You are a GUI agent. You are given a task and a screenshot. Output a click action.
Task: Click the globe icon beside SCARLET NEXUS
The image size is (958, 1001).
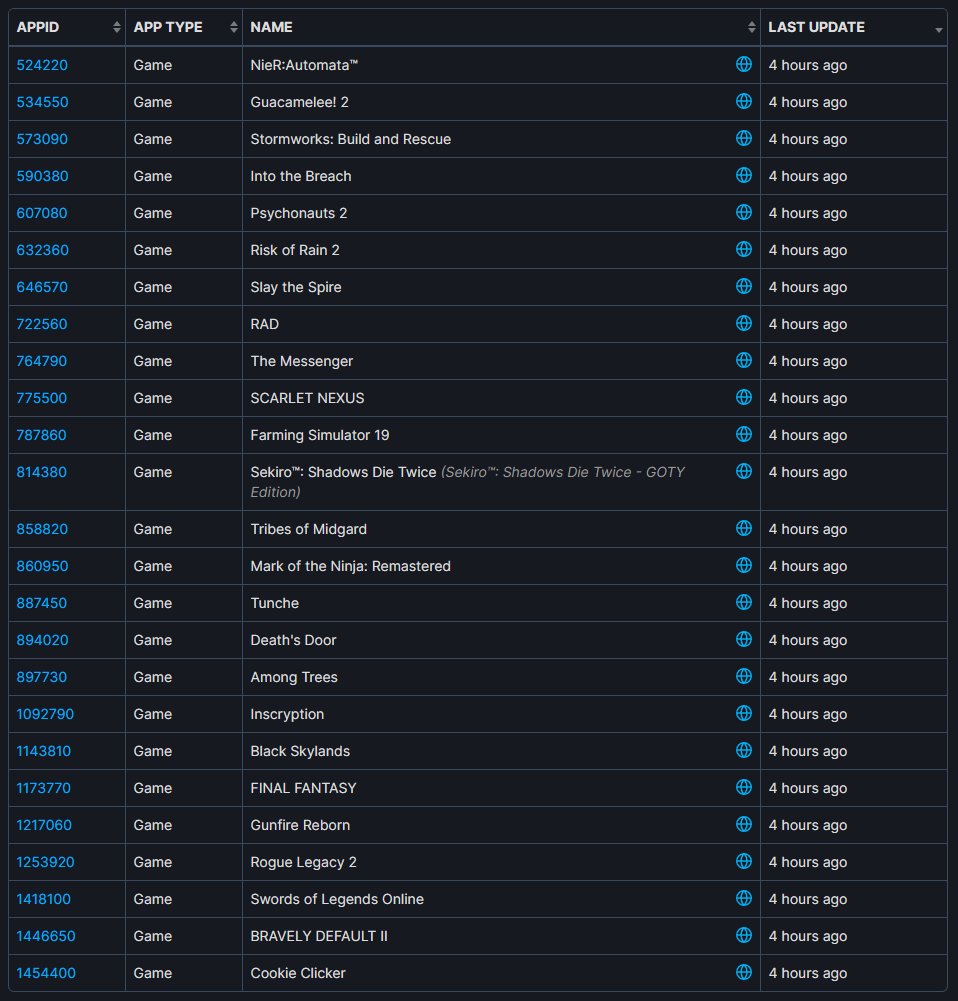[743, 397]
